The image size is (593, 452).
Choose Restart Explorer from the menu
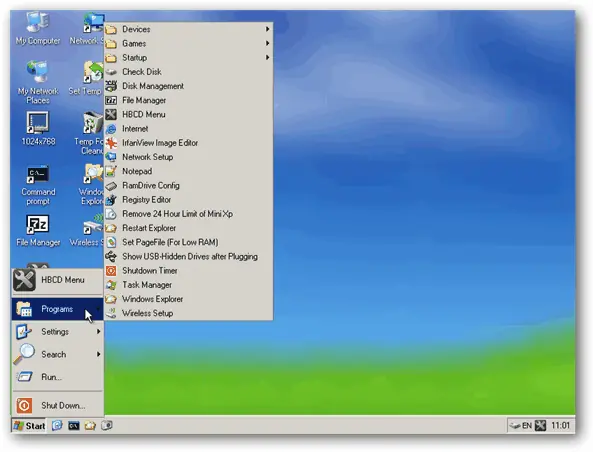[x=188, y=228]
